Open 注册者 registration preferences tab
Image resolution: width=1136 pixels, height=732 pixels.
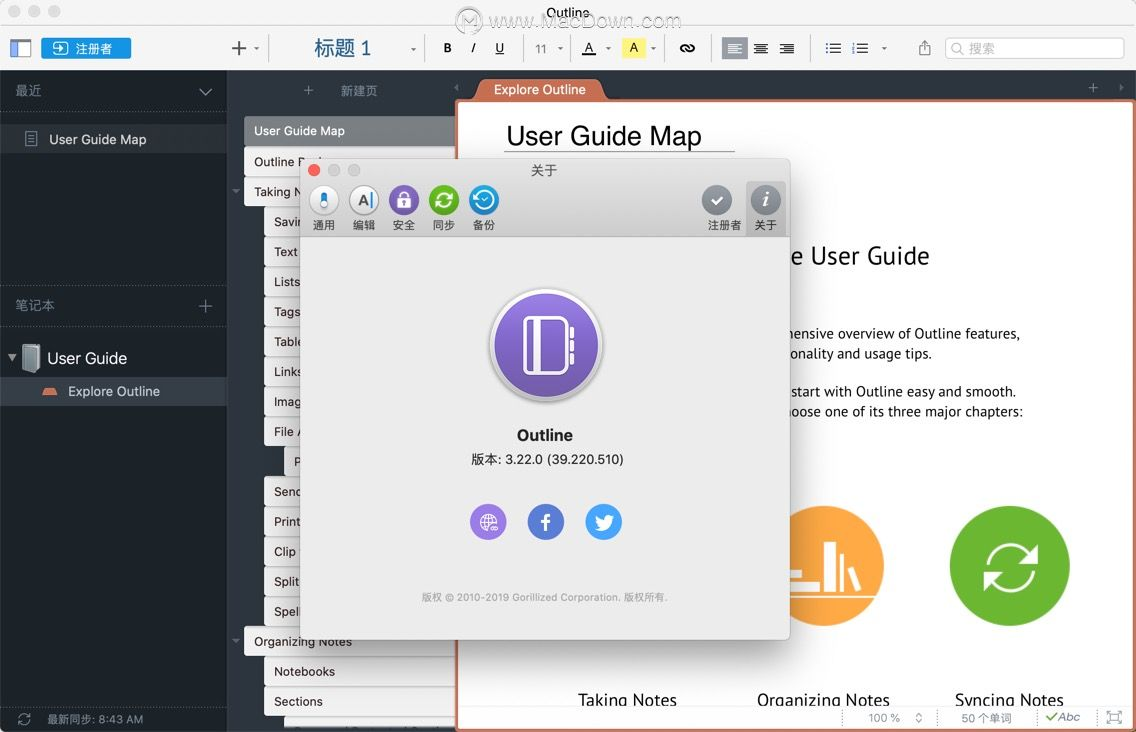tap(724, 209)
